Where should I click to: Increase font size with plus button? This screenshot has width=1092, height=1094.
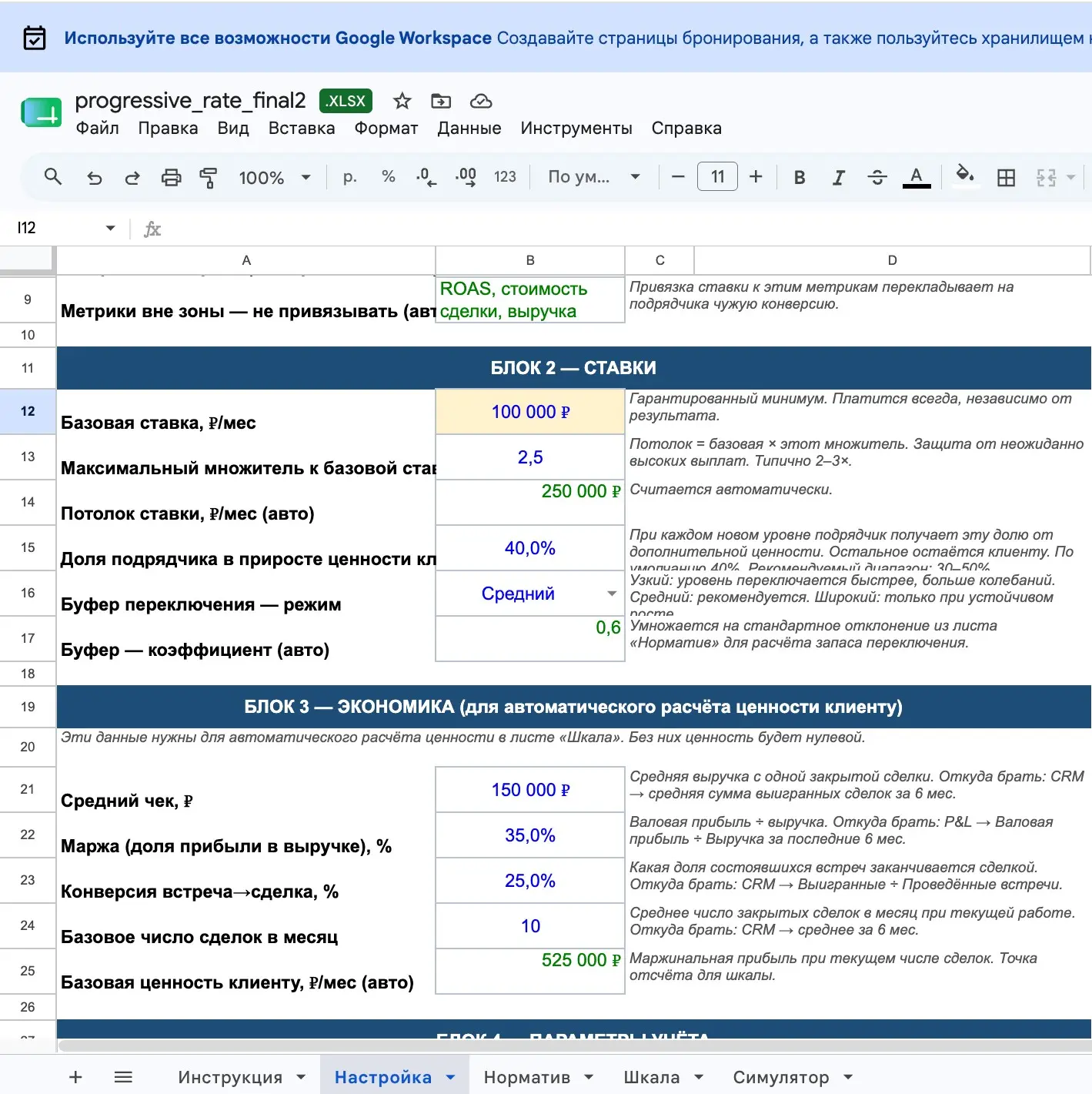(756, 177)
